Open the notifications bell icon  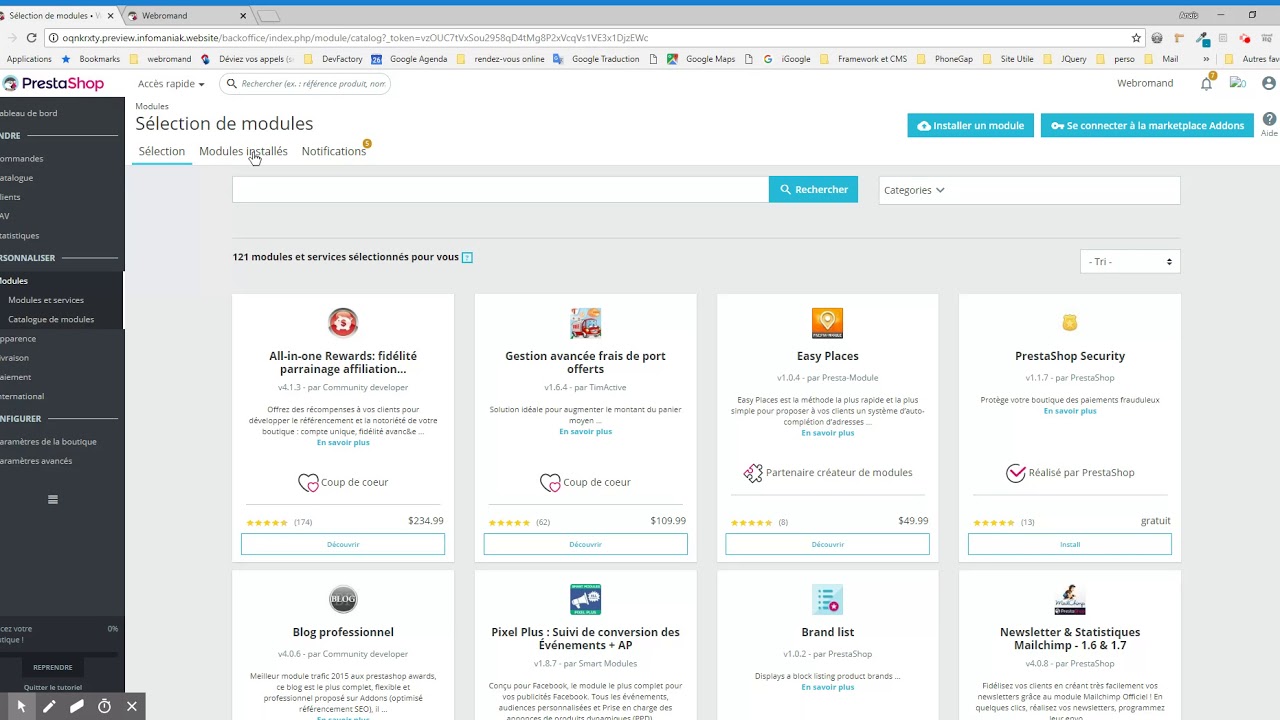(1207, 84)
